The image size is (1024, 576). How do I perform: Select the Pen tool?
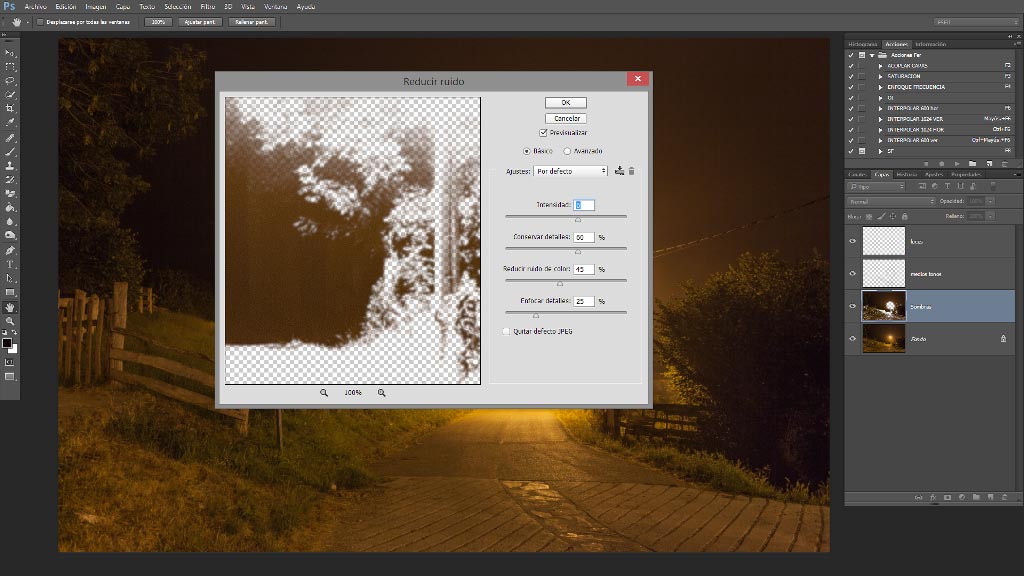pos(10,251)
